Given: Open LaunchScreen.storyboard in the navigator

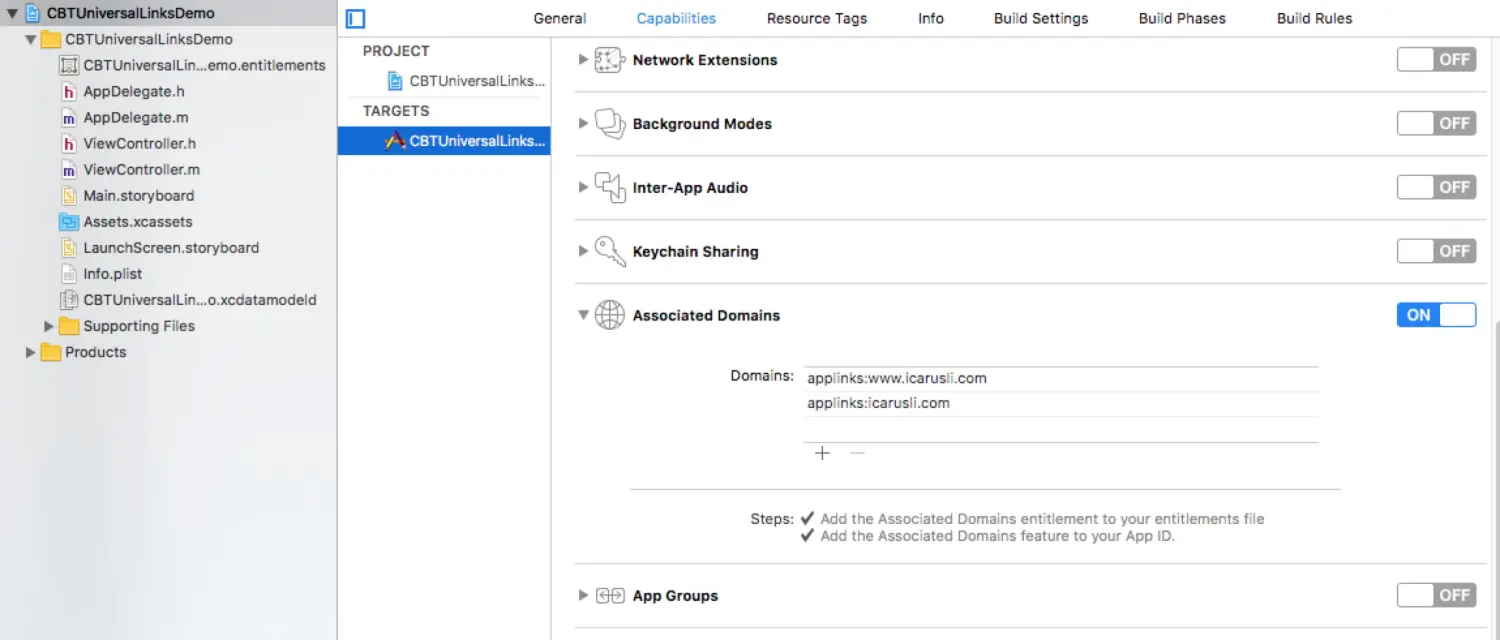Looking at the screenshot, I should [x=171, y=248].
